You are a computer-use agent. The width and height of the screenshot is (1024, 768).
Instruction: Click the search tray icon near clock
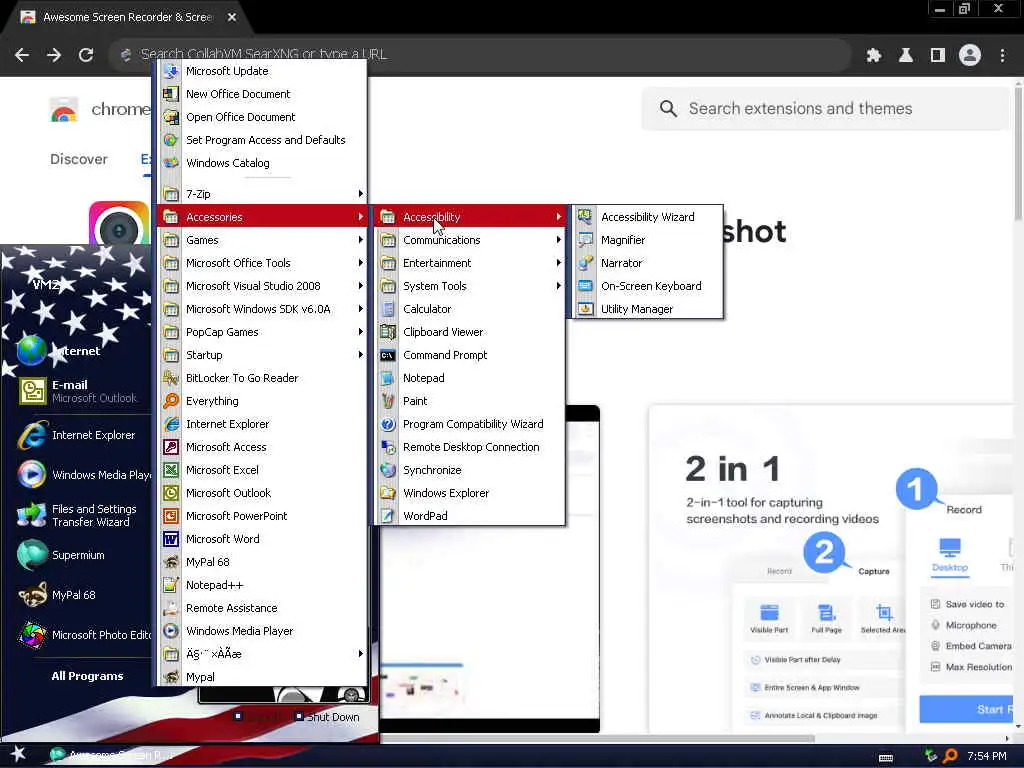951,756
